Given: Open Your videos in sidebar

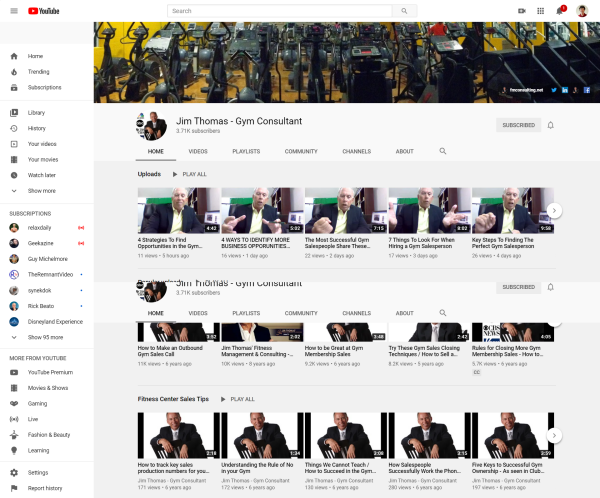Looking at the screenshot, I should pyautogui.click(x=47, y=144).
